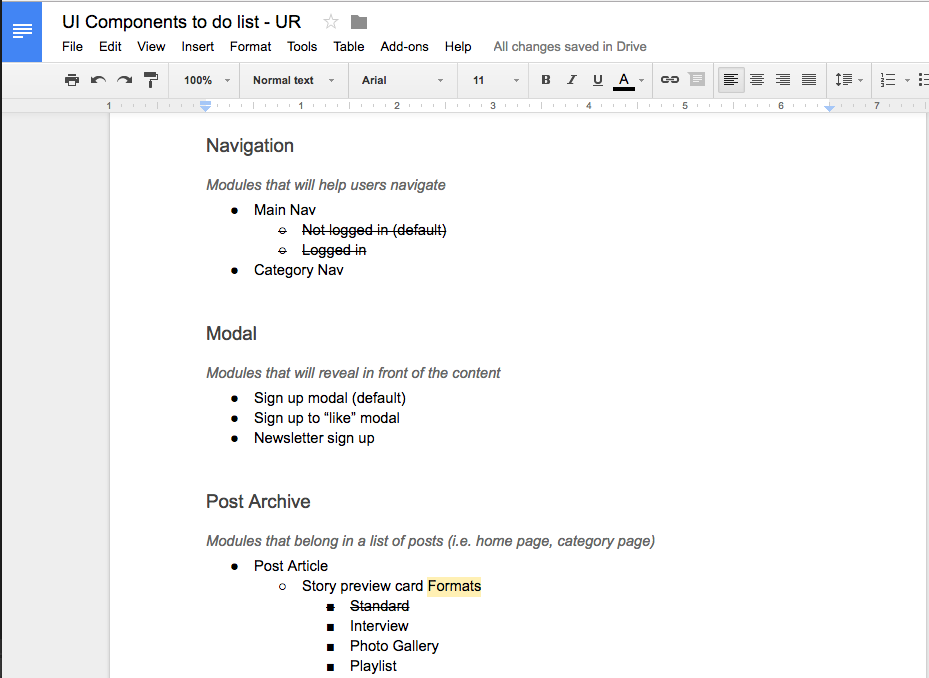The width and height of the screenshot is (929, 678).
Task: Open the Add-ons menu
Action: [404, 47]
